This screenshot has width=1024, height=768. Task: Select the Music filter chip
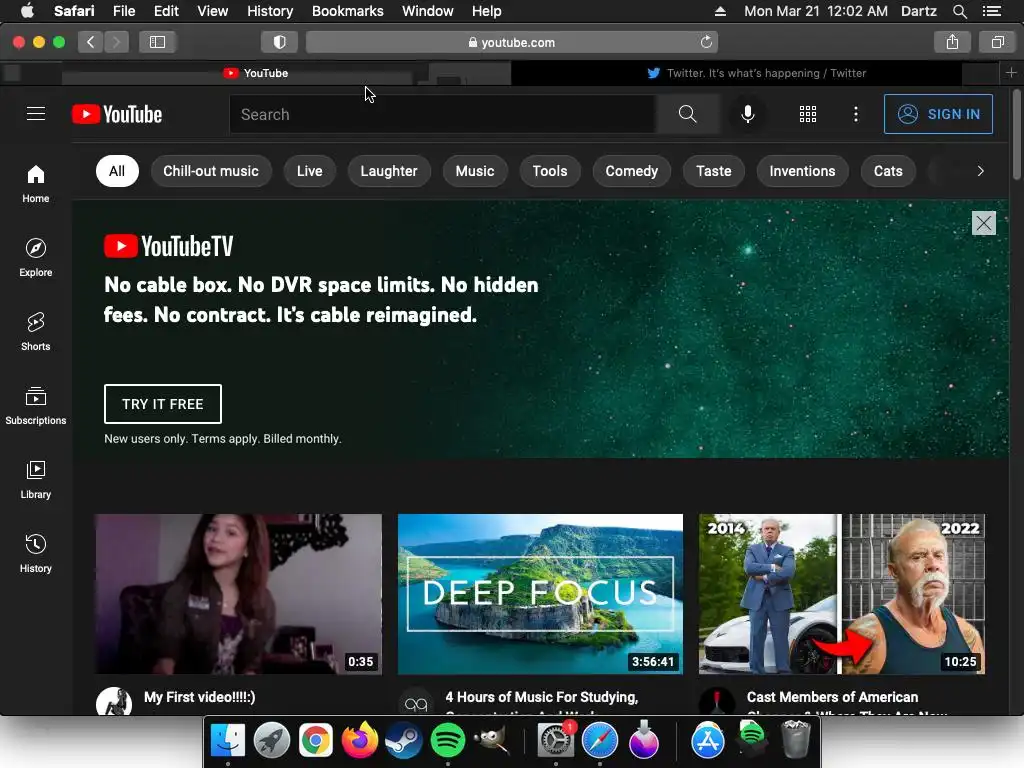coord(475,171)
